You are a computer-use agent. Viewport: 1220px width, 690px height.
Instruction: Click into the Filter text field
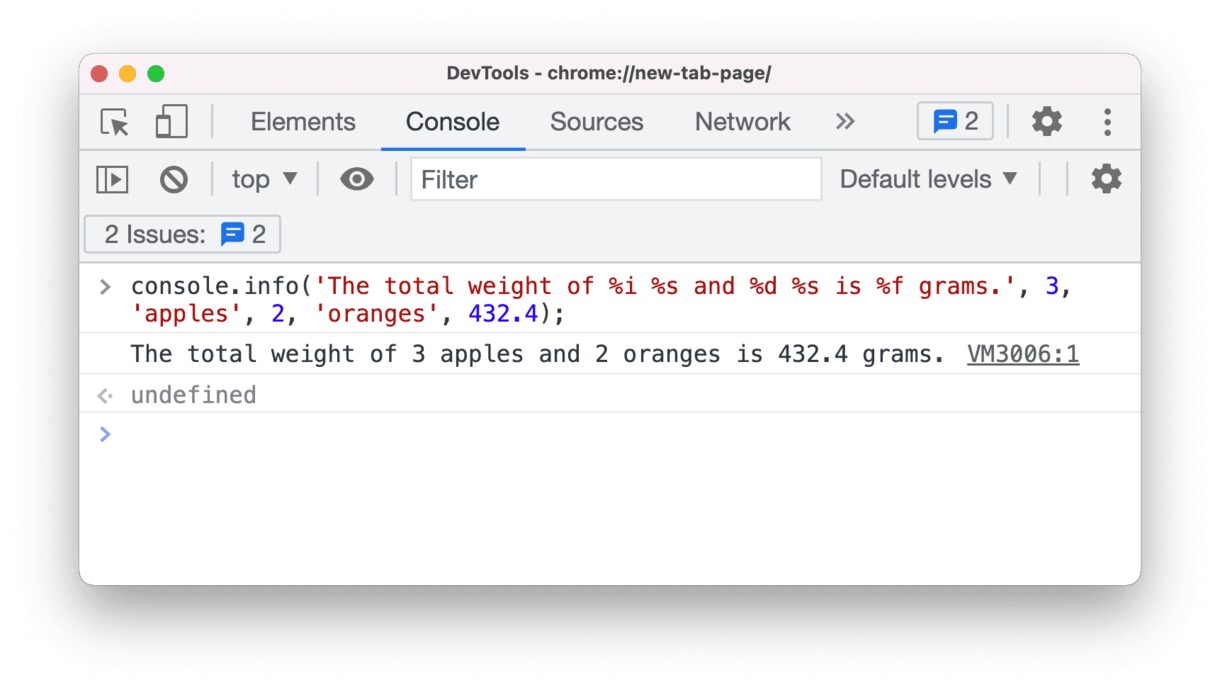[615, 180]
